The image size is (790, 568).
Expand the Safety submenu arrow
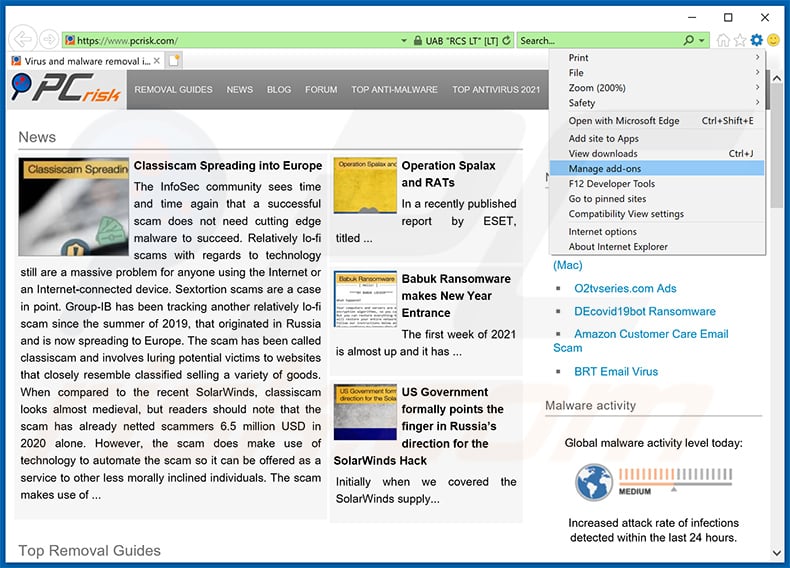[757, 103]
